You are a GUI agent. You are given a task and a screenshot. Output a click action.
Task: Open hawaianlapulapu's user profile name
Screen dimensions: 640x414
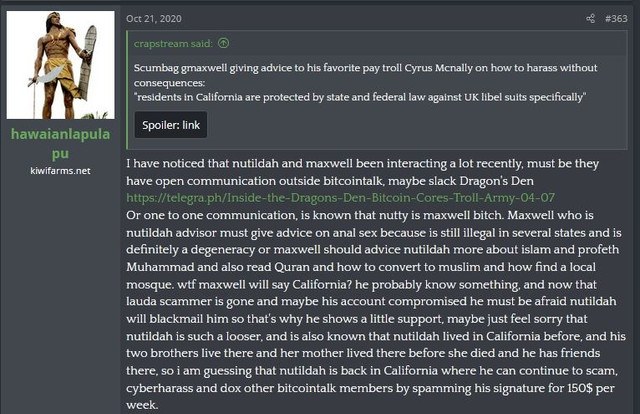(x=60, y=144)
